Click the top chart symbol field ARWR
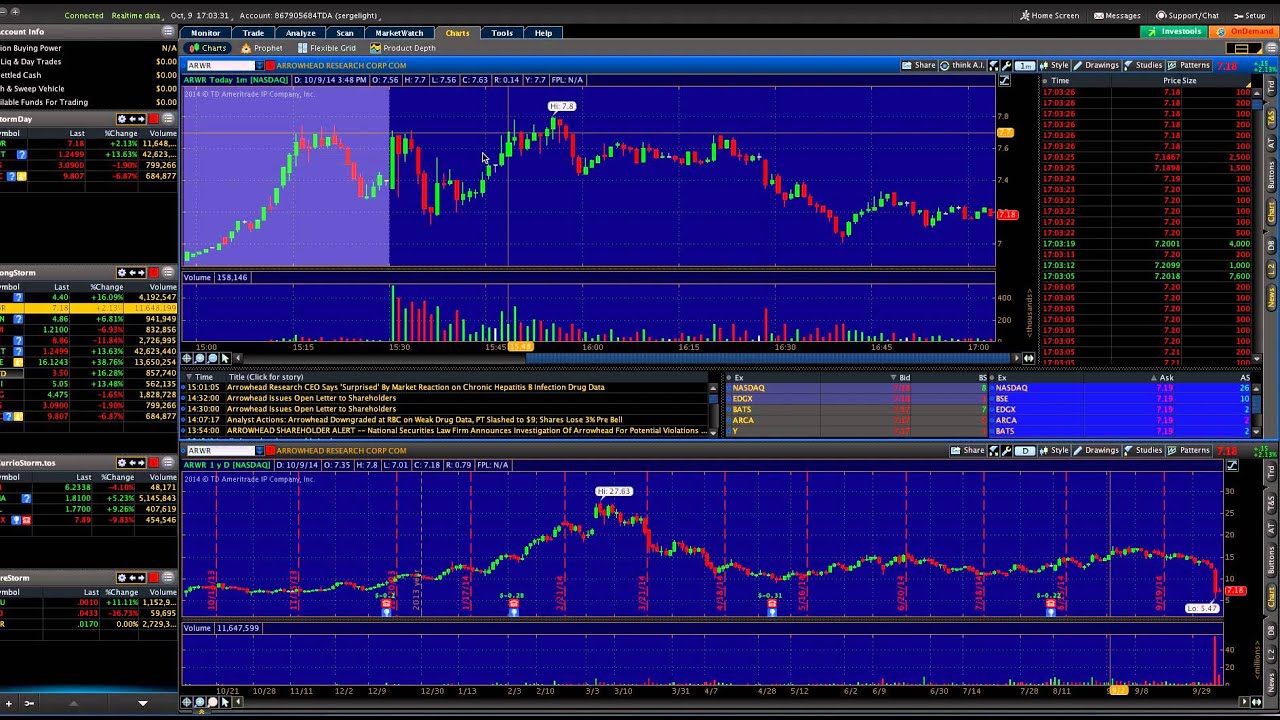This screenshot has width=1280, height=720. click(x=220, y=66)
